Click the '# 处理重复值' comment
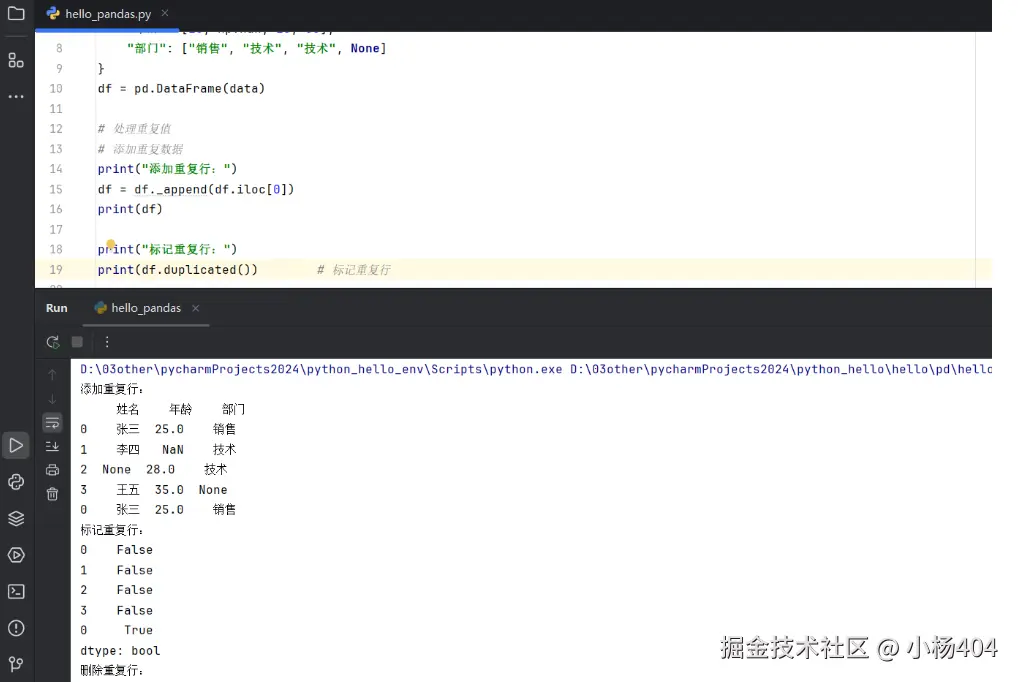Viewport: 1018px width, 682px height. (134, 129)
